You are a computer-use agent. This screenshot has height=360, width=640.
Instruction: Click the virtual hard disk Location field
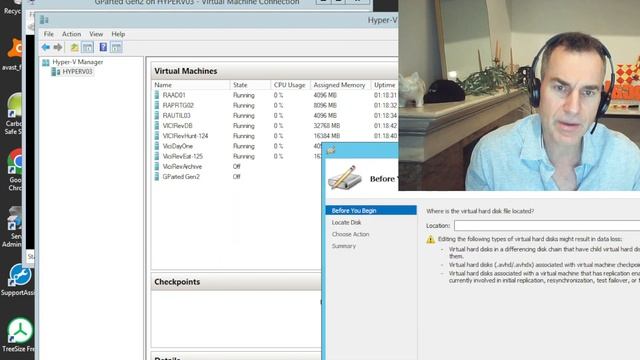(x=547, y=225)
